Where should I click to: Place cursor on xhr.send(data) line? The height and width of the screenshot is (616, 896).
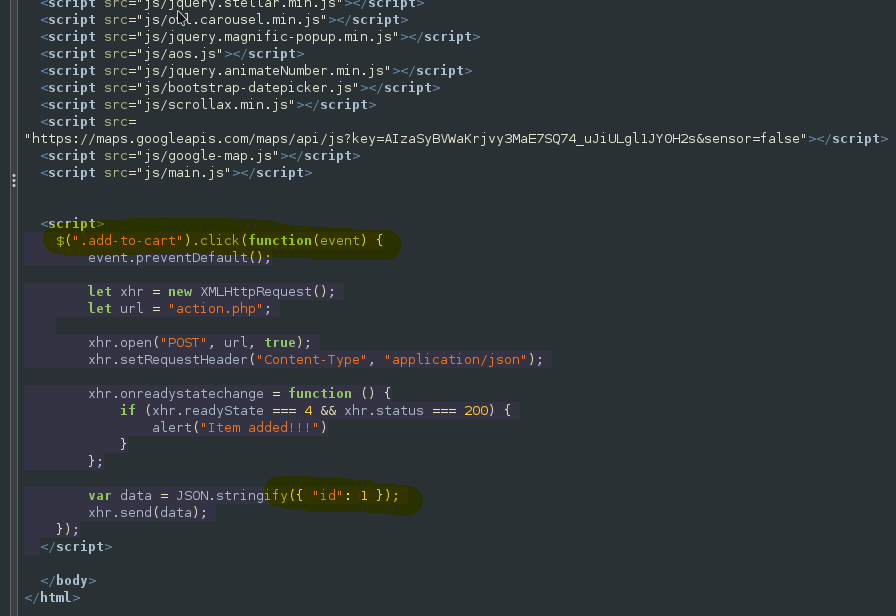(x=147, y=513)
